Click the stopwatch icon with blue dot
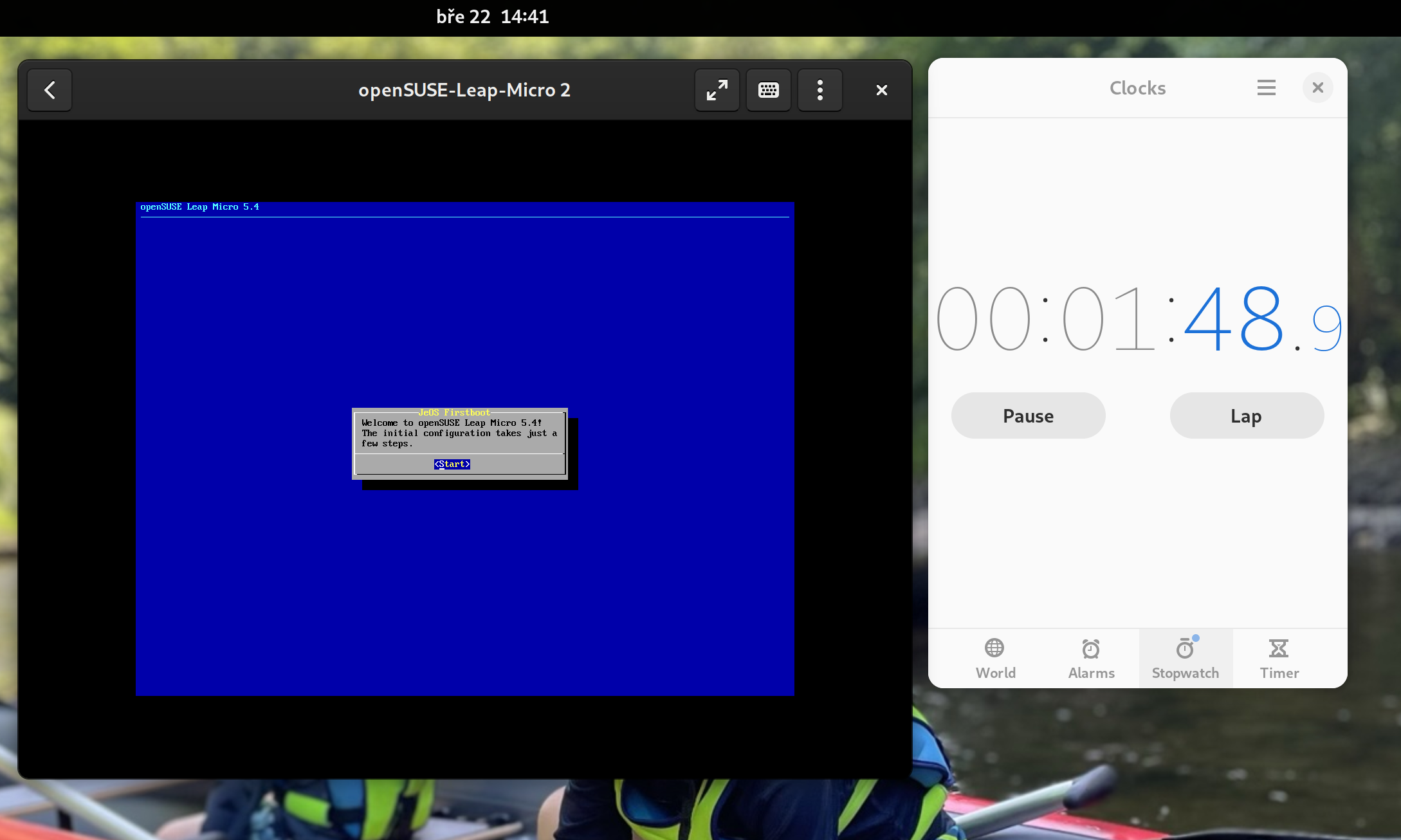This screenshot has width=1401, height=840. (x=1185, y=648)
